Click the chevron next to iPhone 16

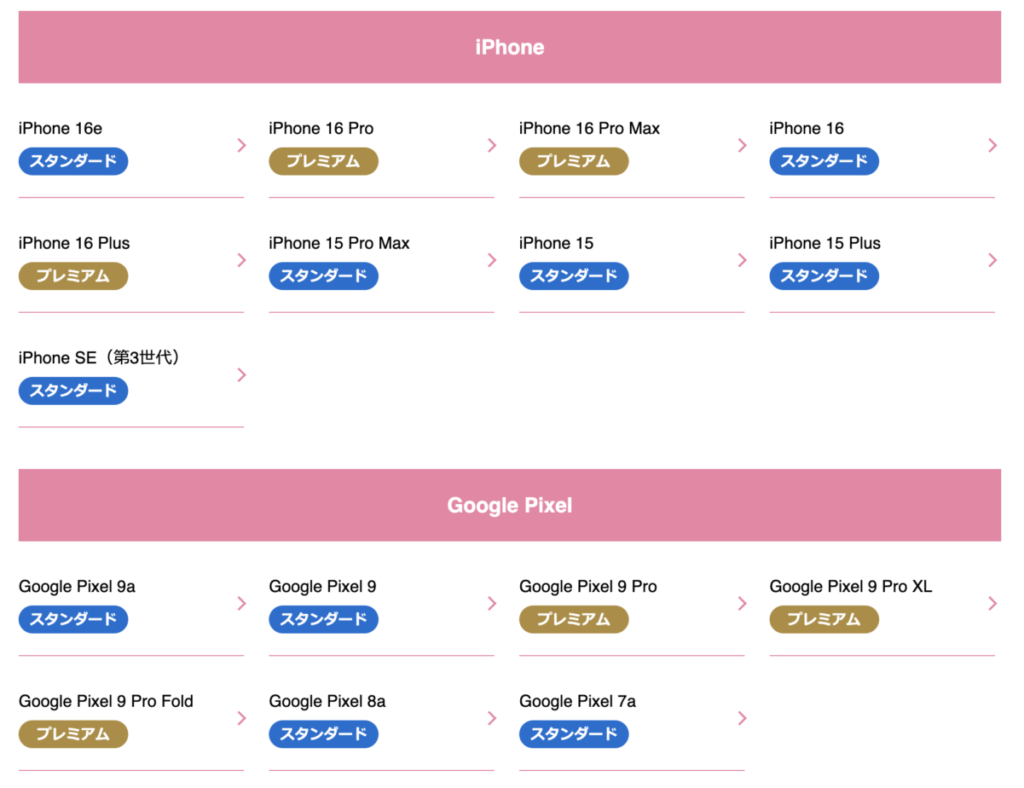click(992, 145)
